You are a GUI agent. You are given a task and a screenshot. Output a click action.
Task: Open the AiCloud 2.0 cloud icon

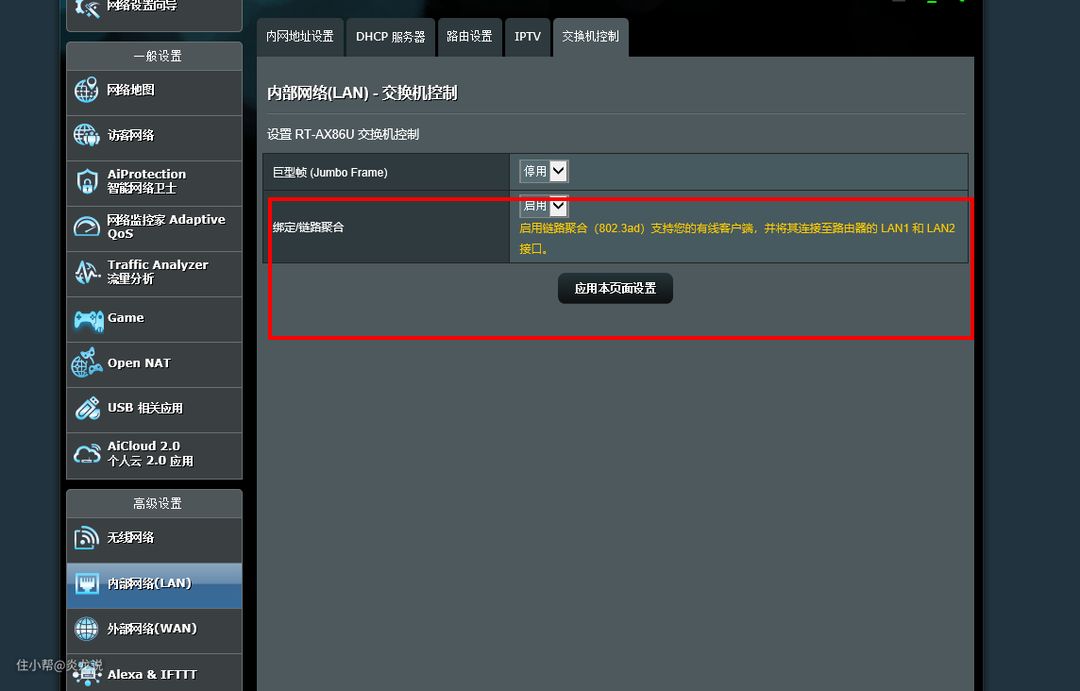pos(87,453)
